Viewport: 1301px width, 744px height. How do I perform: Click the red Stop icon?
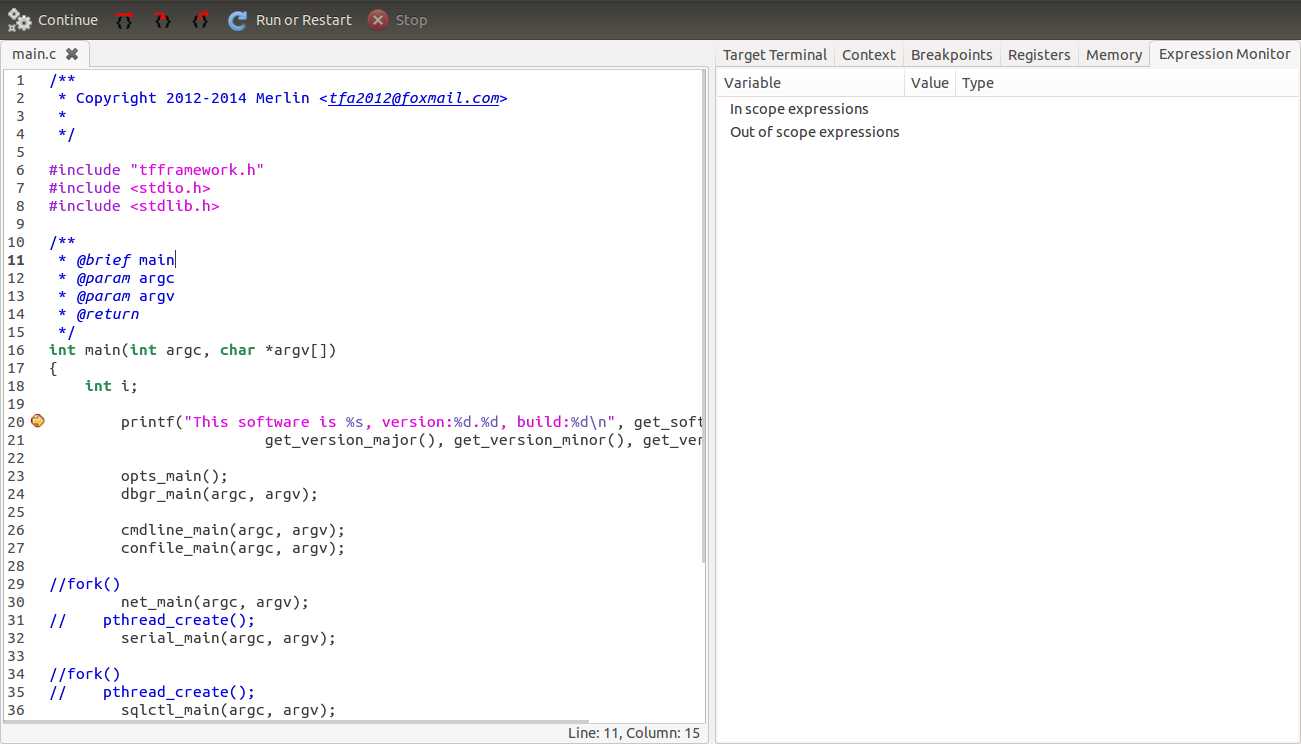click(377, 20)
